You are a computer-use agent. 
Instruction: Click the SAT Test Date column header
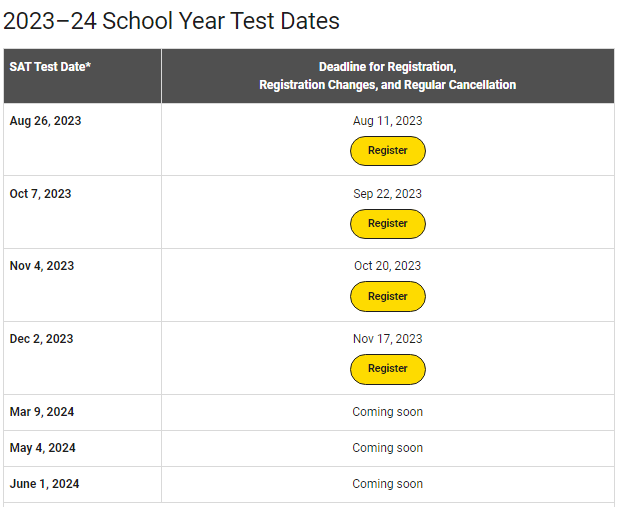coord(50,67)
